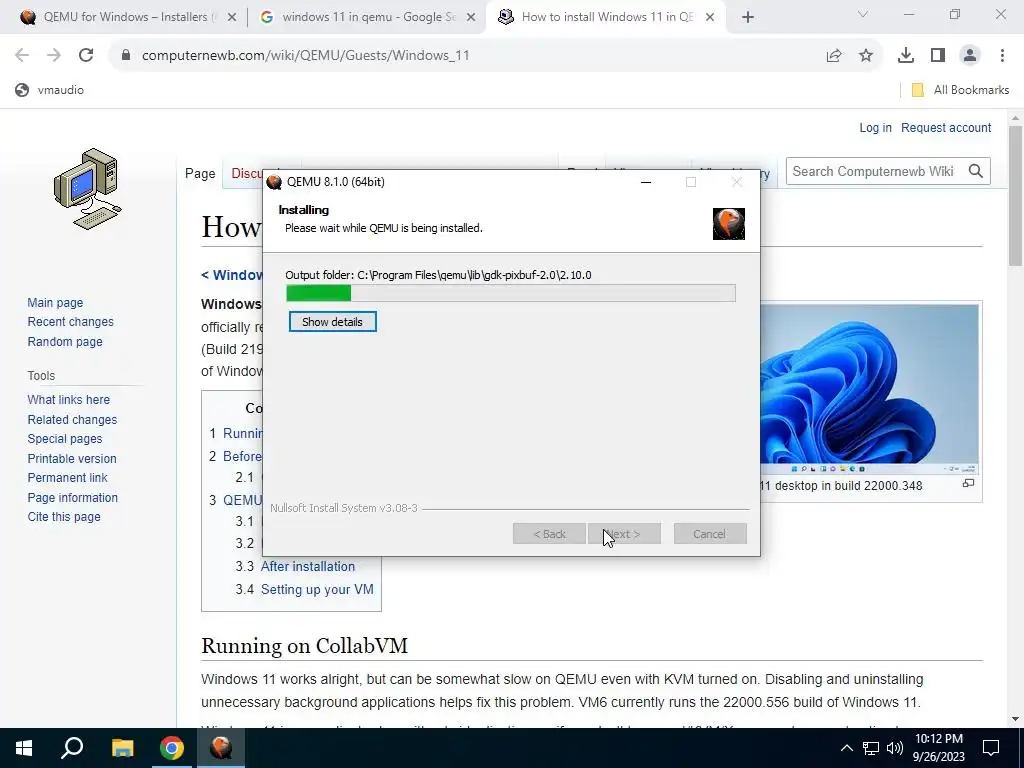Go forward using the Chrome arrow
This screenshot has height=768, width=1024.
[x=54, y=56]
